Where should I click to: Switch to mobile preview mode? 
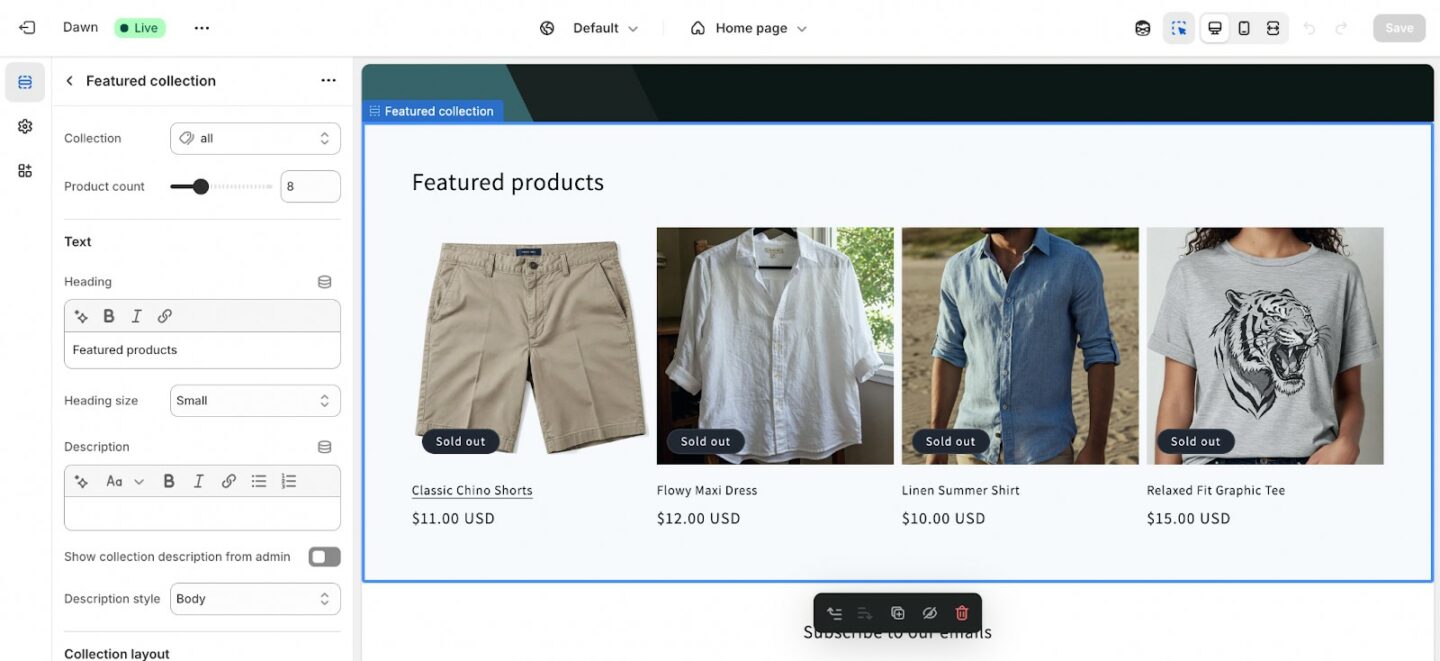coord(1244,27)
